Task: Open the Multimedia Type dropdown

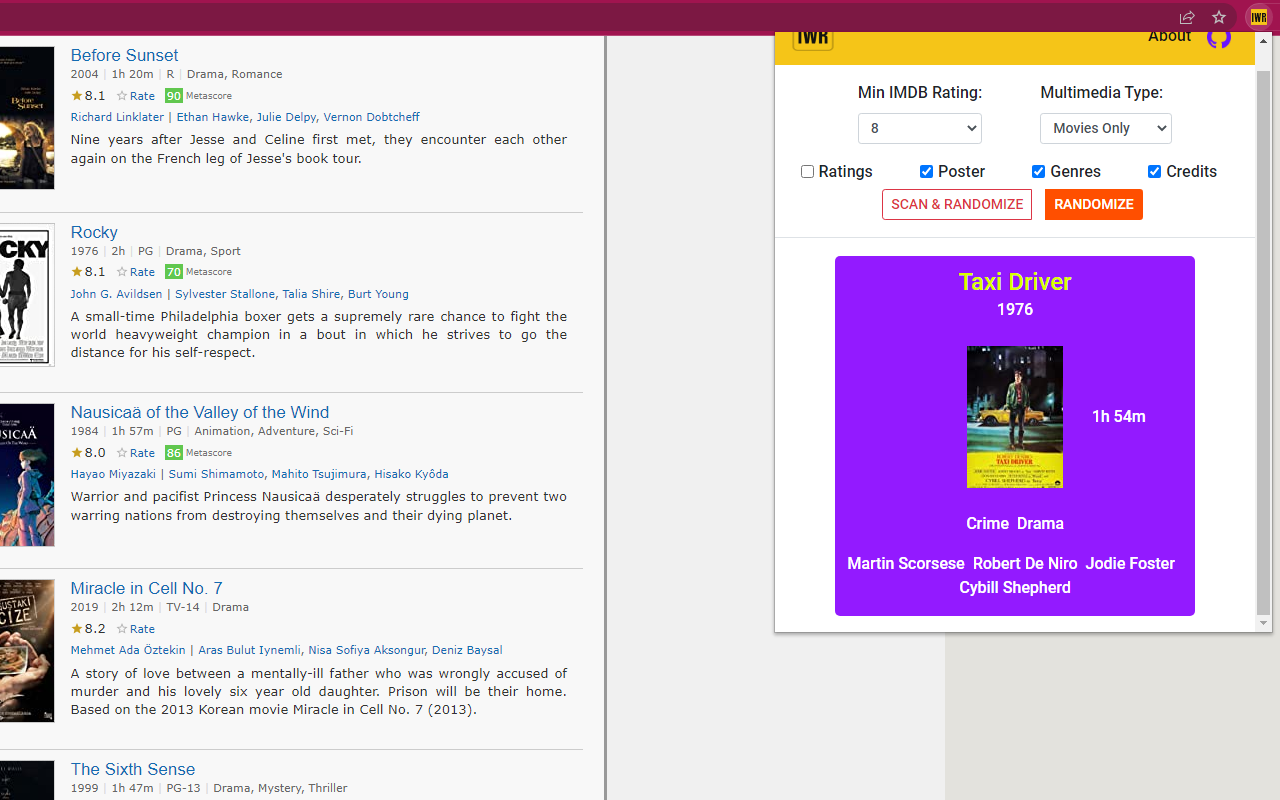Action: coord(1106,128)
